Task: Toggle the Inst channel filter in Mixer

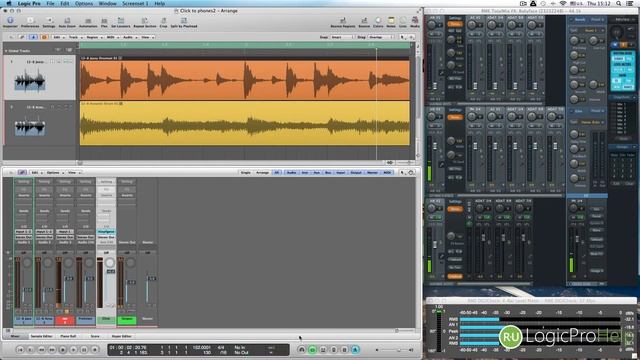Action: [304, 173]
